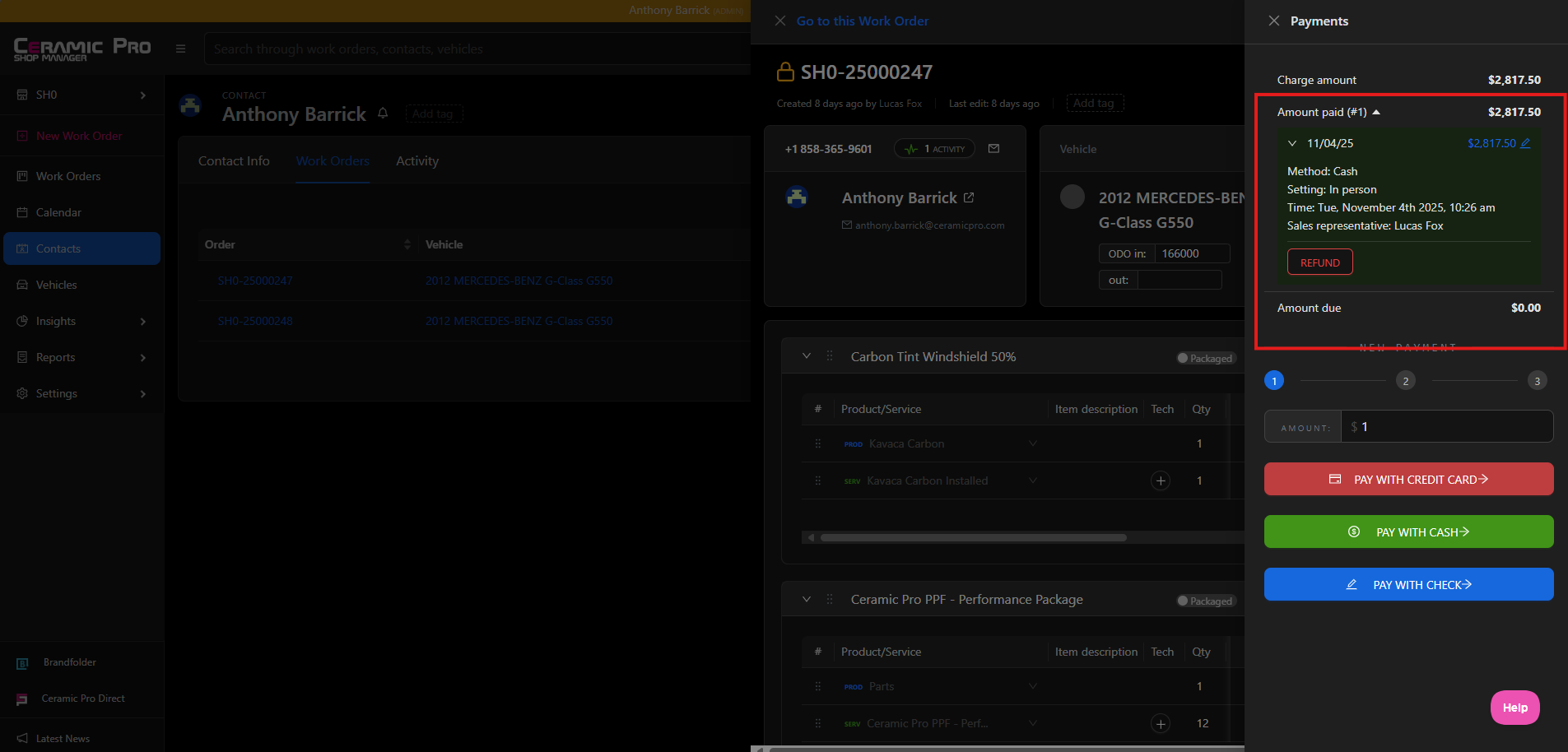
Task: Click the anthony.barrick@ceramicpro.com email address
Action: pos(929,225)
